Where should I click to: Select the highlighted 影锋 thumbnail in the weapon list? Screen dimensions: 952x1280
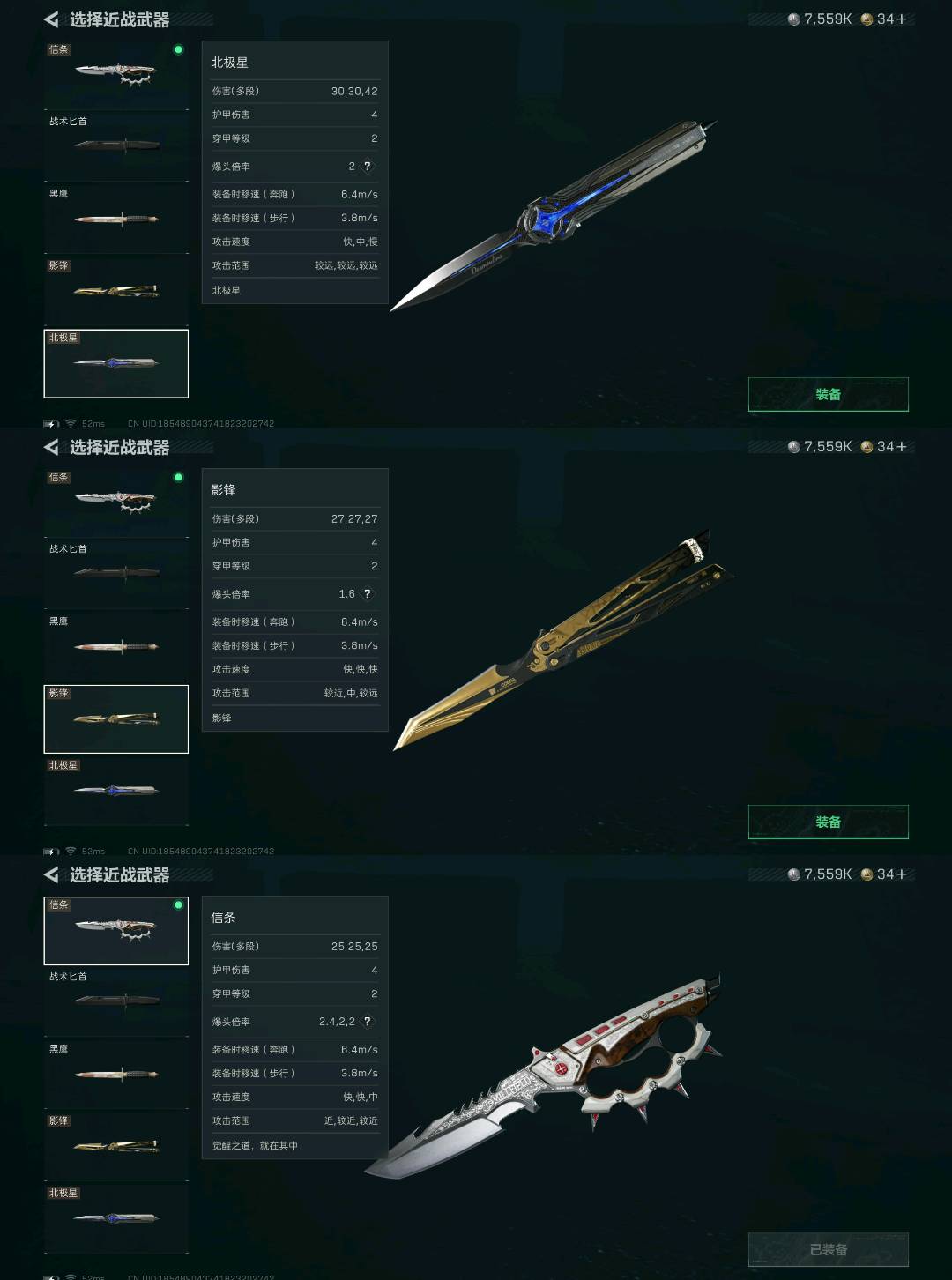click(116, 718)
